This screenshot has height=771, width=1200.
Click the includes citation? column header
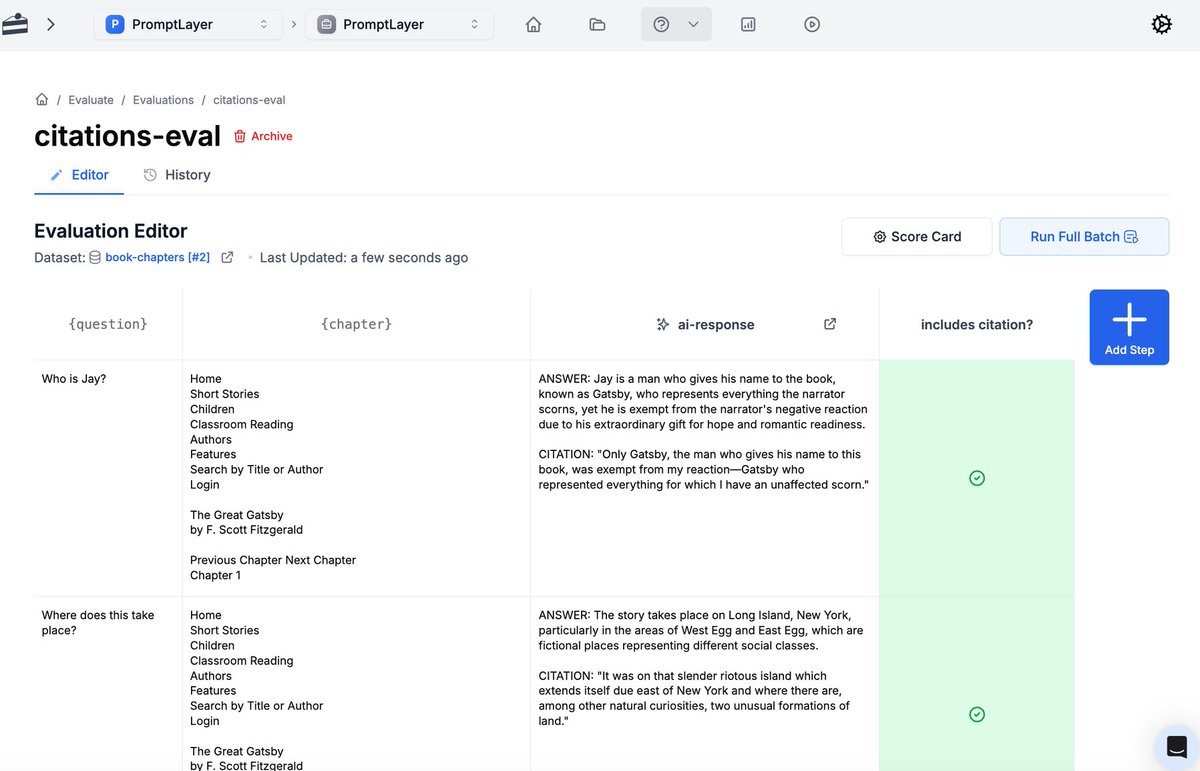point(977,324)
